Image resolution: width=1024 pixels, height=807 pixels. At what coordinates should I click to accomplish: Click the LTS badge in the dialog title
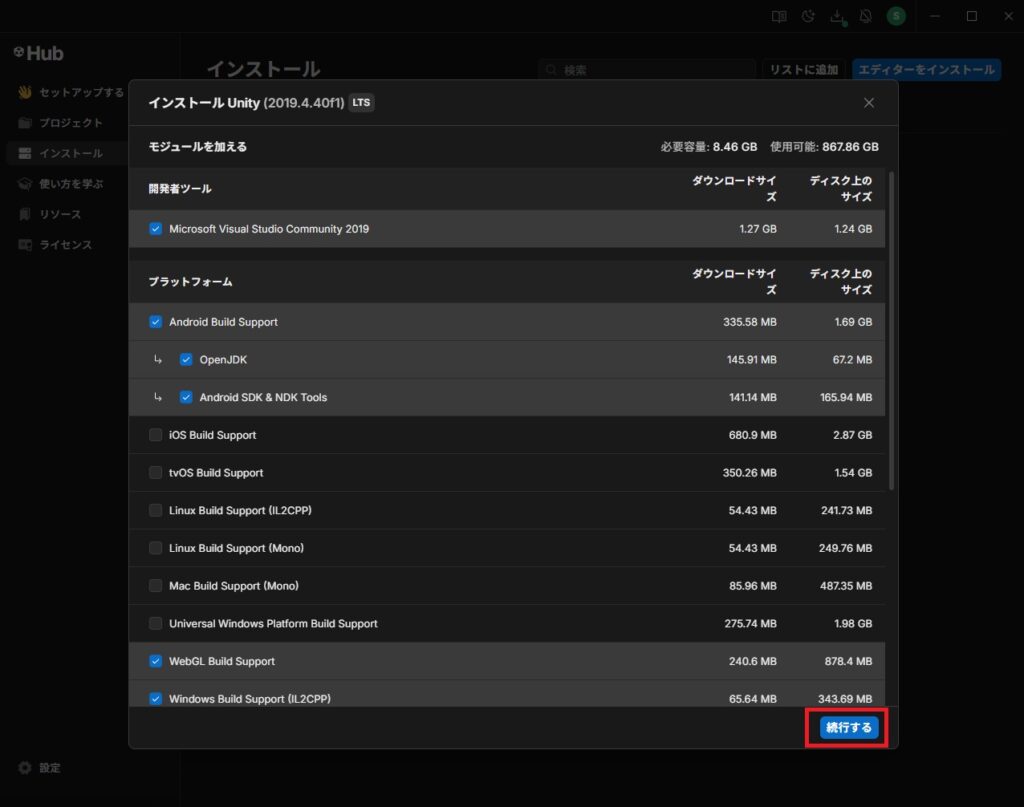tap(361, 103)
